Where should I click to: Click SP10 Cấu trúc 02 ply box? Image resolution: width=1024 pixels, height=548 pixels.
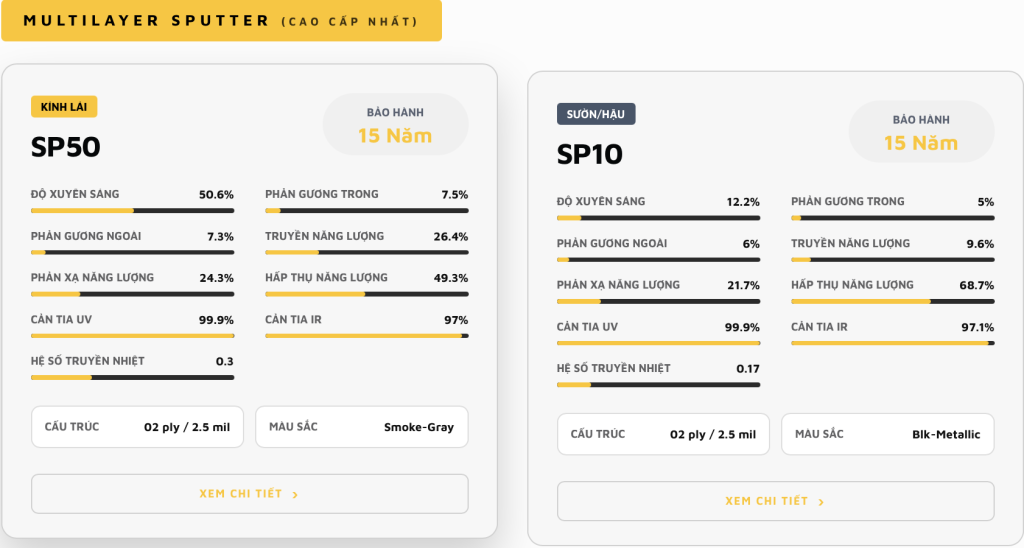pyautogui.click(x=664, y=434)
